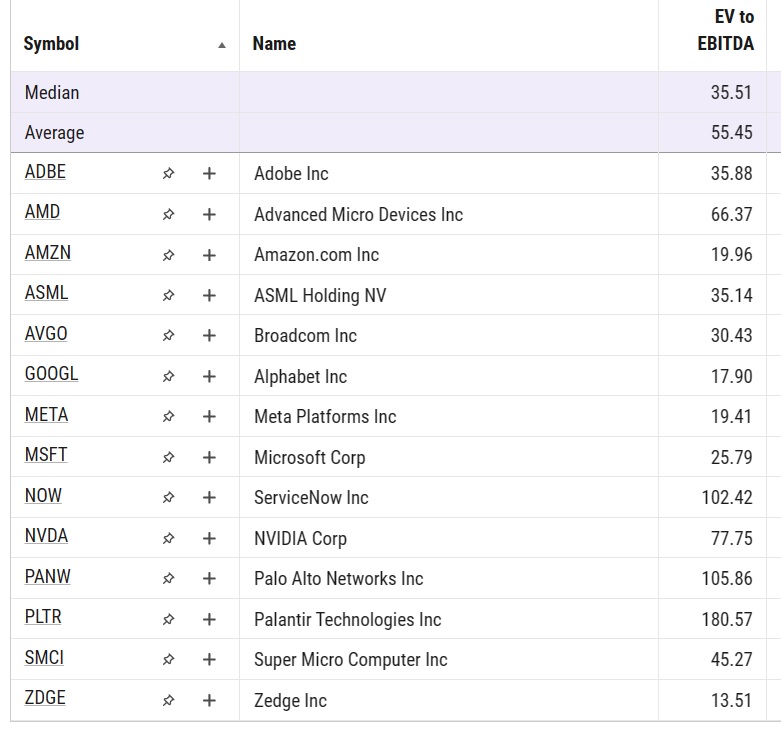This screenshot has width=781, height=735.
Task: Open the AMD ticker link
Action: pyautogui.click(x=42, y=212)
